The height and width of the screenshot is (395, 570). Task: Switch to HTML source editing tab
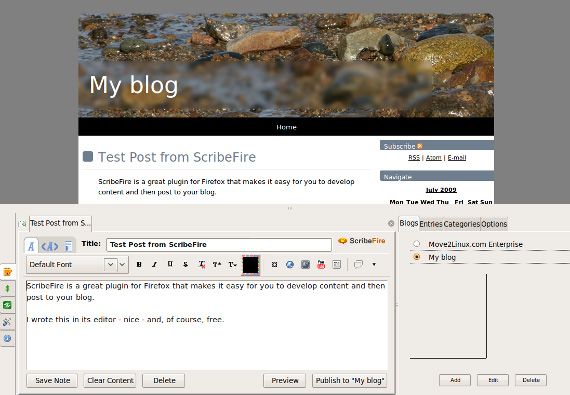point(50,246)
